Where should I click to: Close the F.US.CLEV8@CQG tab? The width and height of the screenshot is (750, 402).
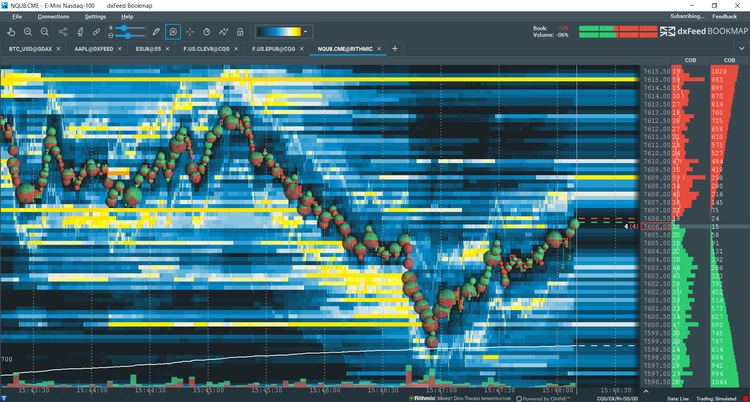point(236,49)
